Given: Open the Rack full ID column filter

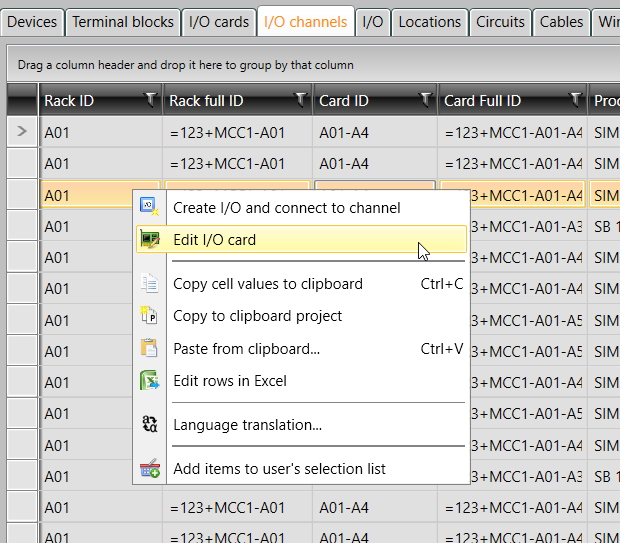Looking at the screenshot, I should click(300, 99).
